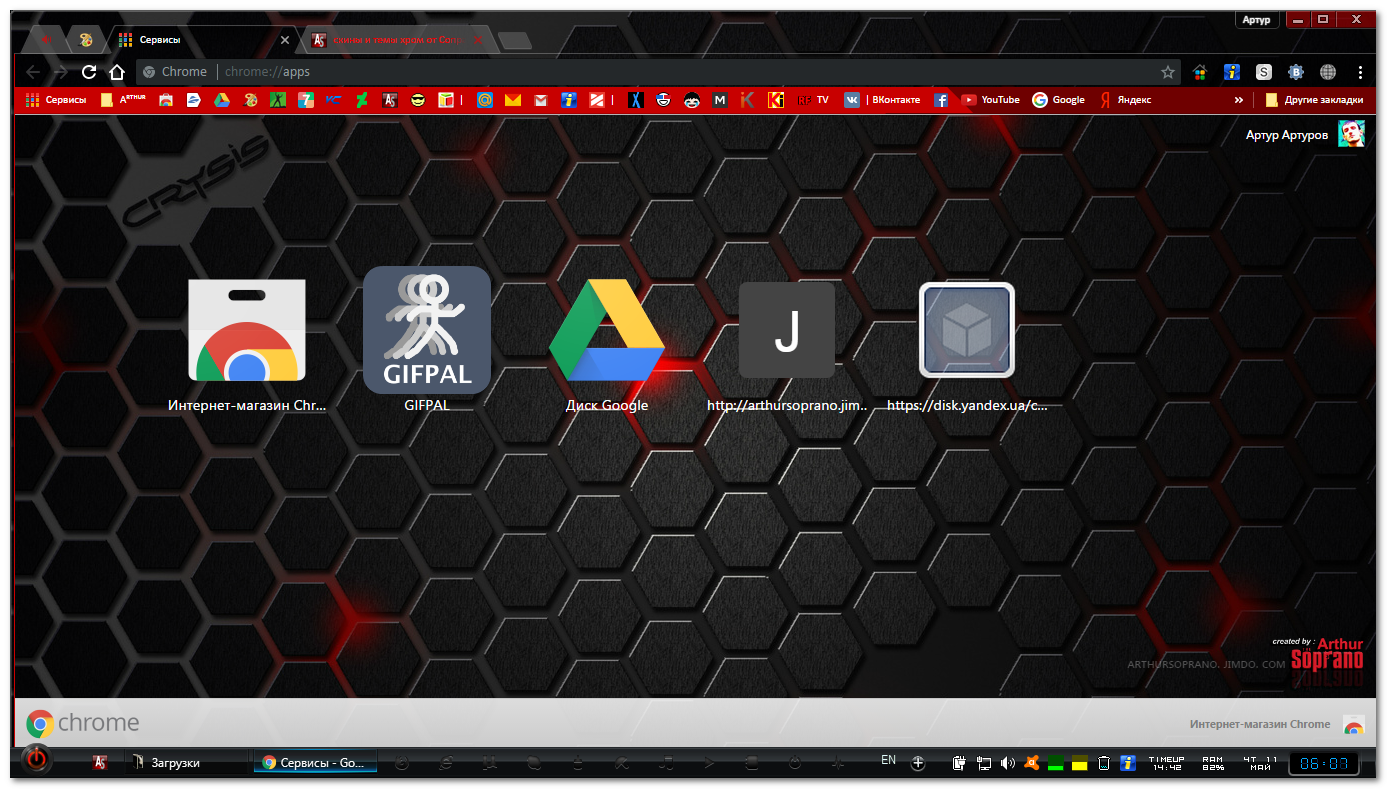
Task: Close the Сервисы tab
Action: (x=285, y=41)
